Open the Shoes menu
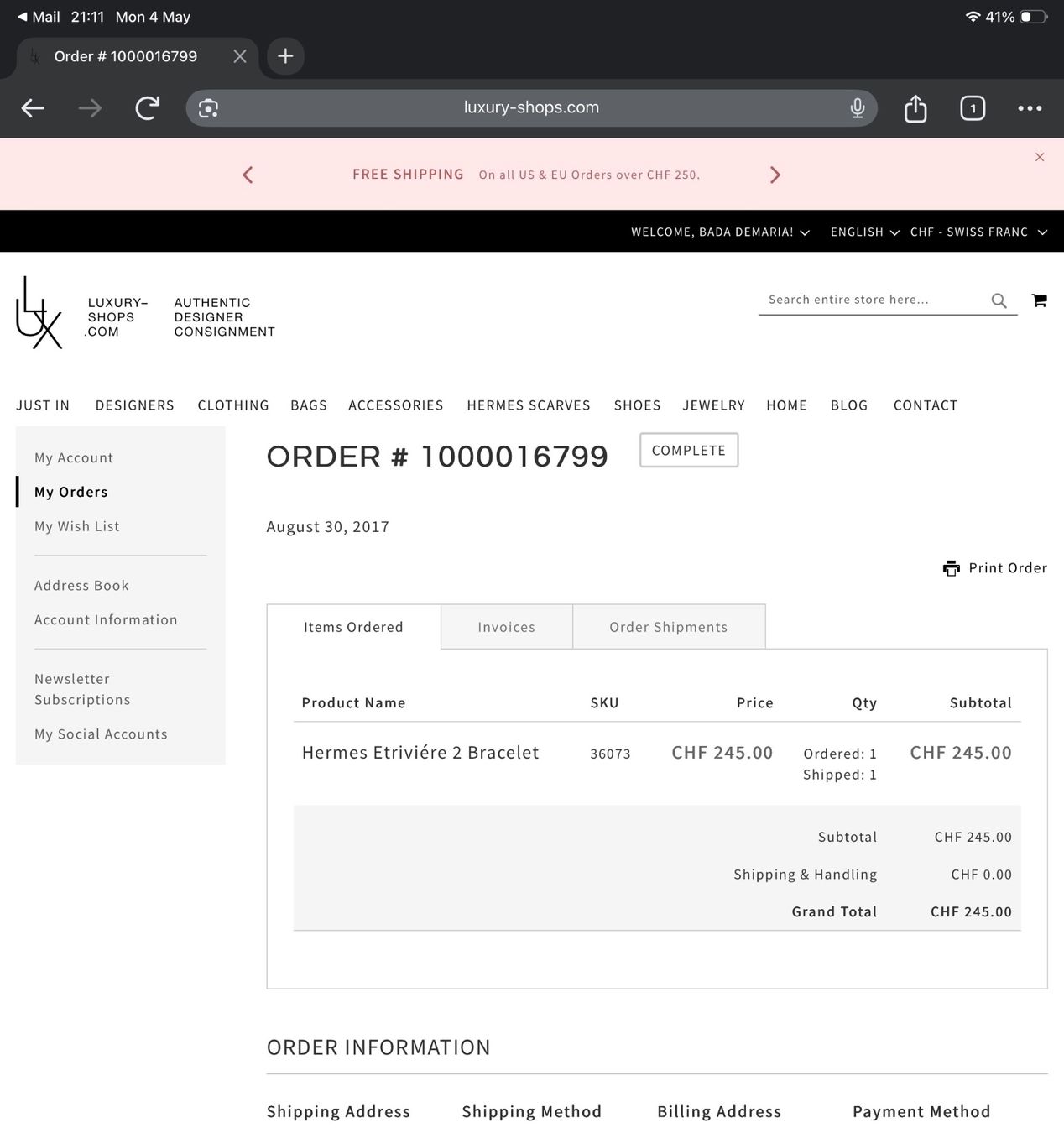This screenshot has height=1133, width=1064. (637, 405)
